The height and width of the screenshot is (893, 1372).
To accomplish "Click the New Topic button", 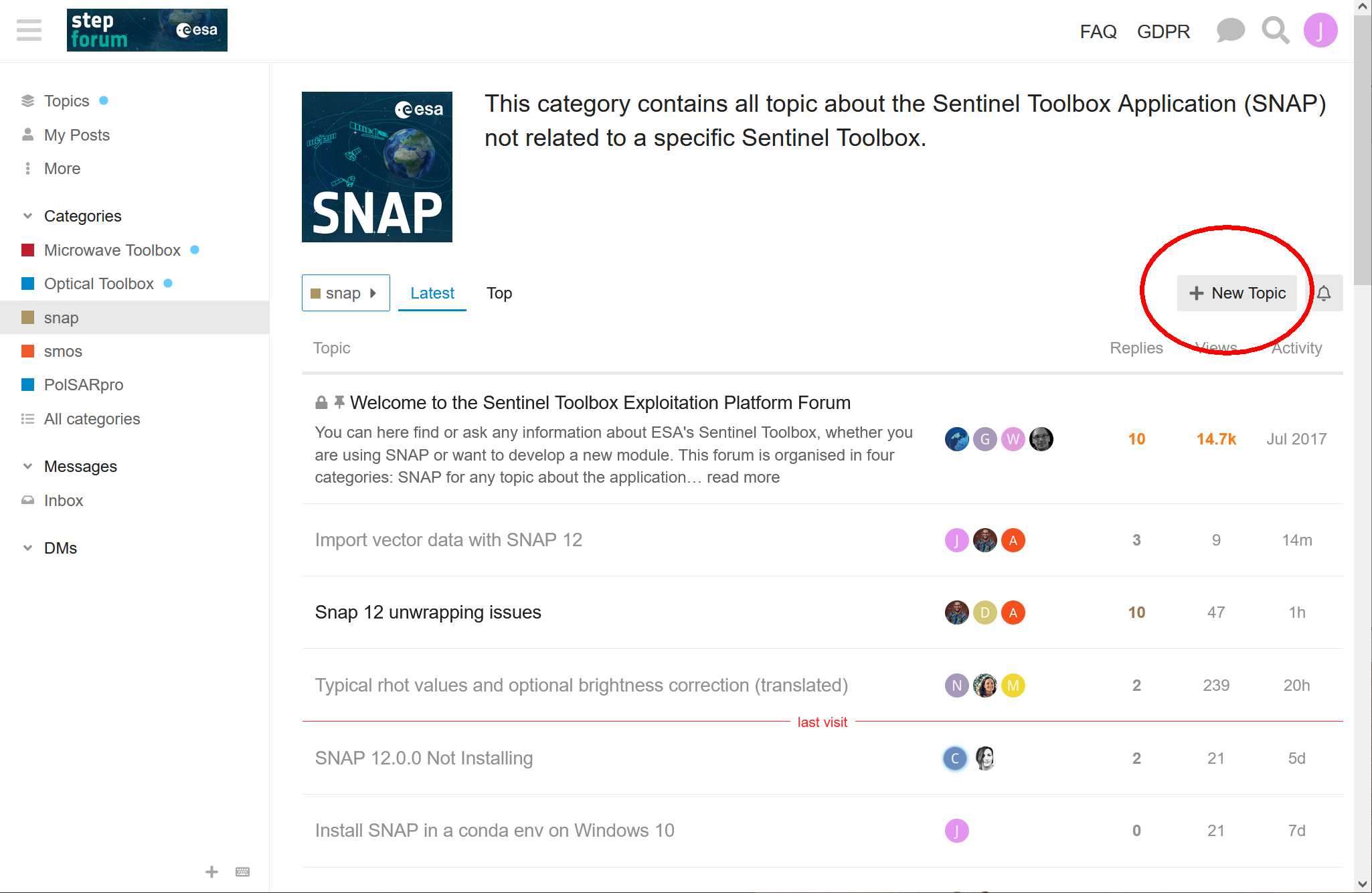I will click(1237, 293).
